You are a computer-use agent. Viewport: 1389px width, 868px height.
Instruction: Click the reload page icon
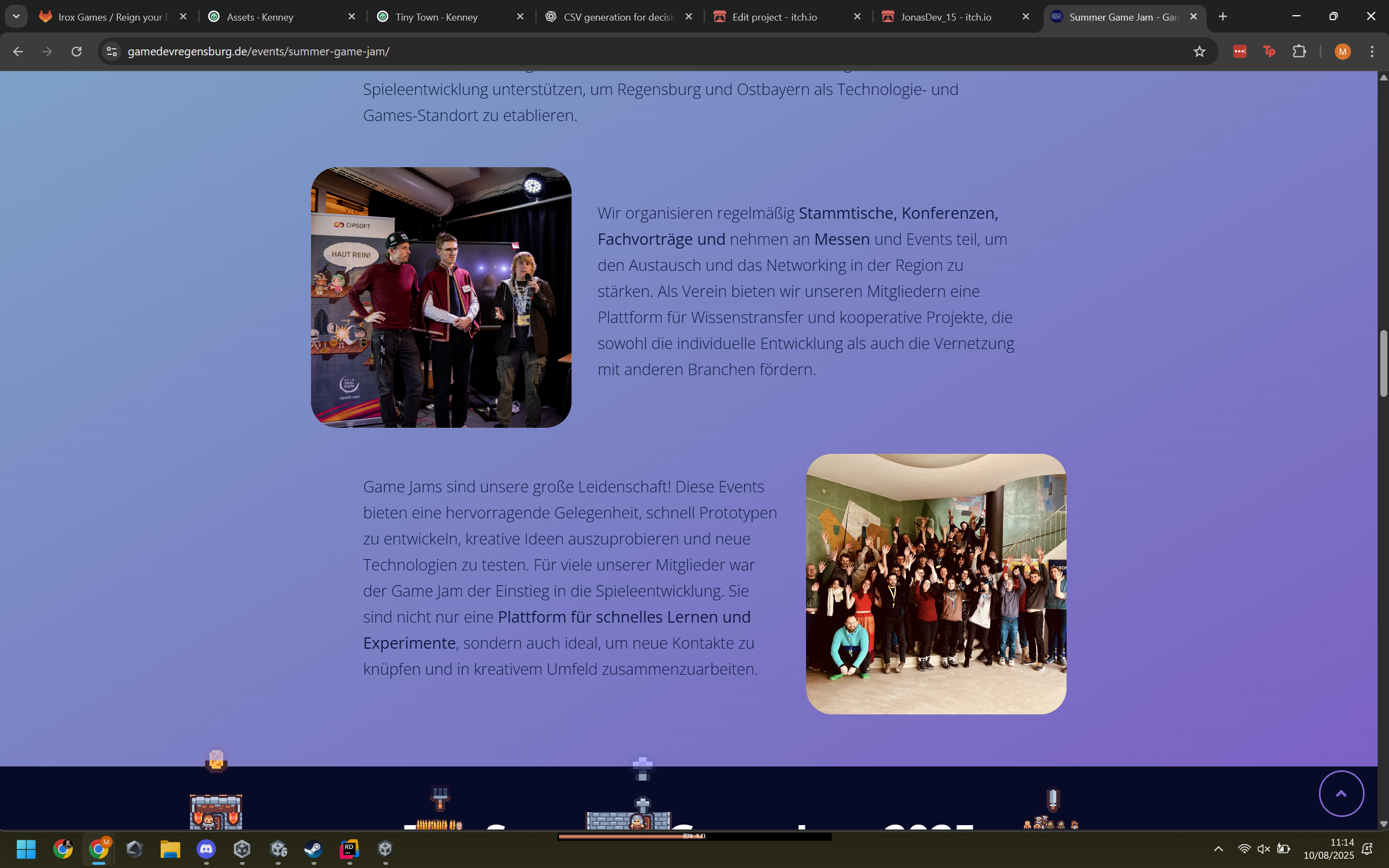77,52
